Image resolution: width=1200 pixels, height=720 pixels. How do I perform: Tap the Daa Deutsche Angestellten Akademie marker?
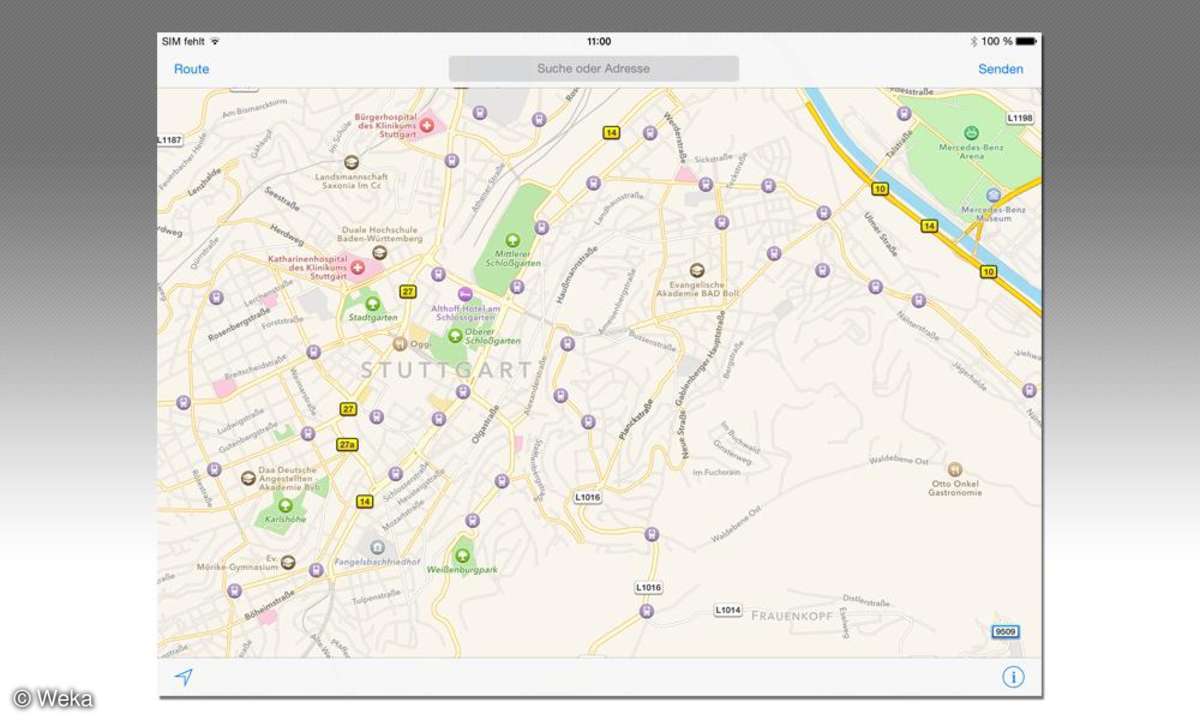click(x=248, y=478)
